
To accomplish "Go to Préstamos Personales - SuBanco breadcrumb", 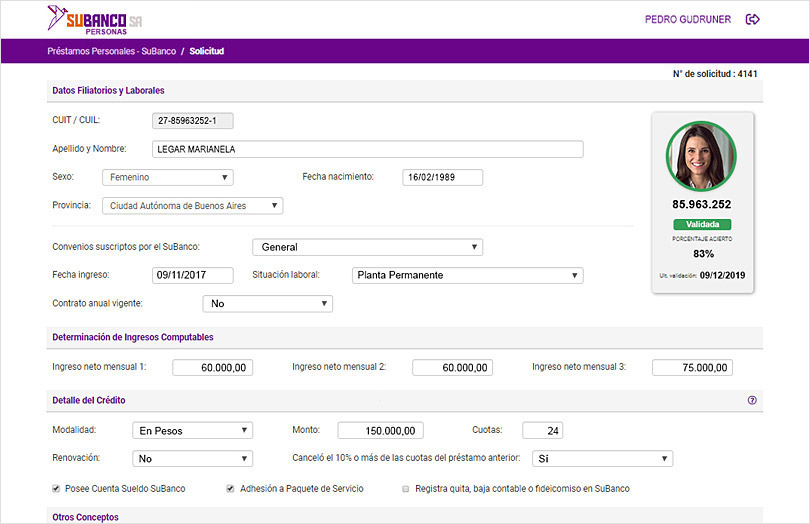I will point(112,51).
